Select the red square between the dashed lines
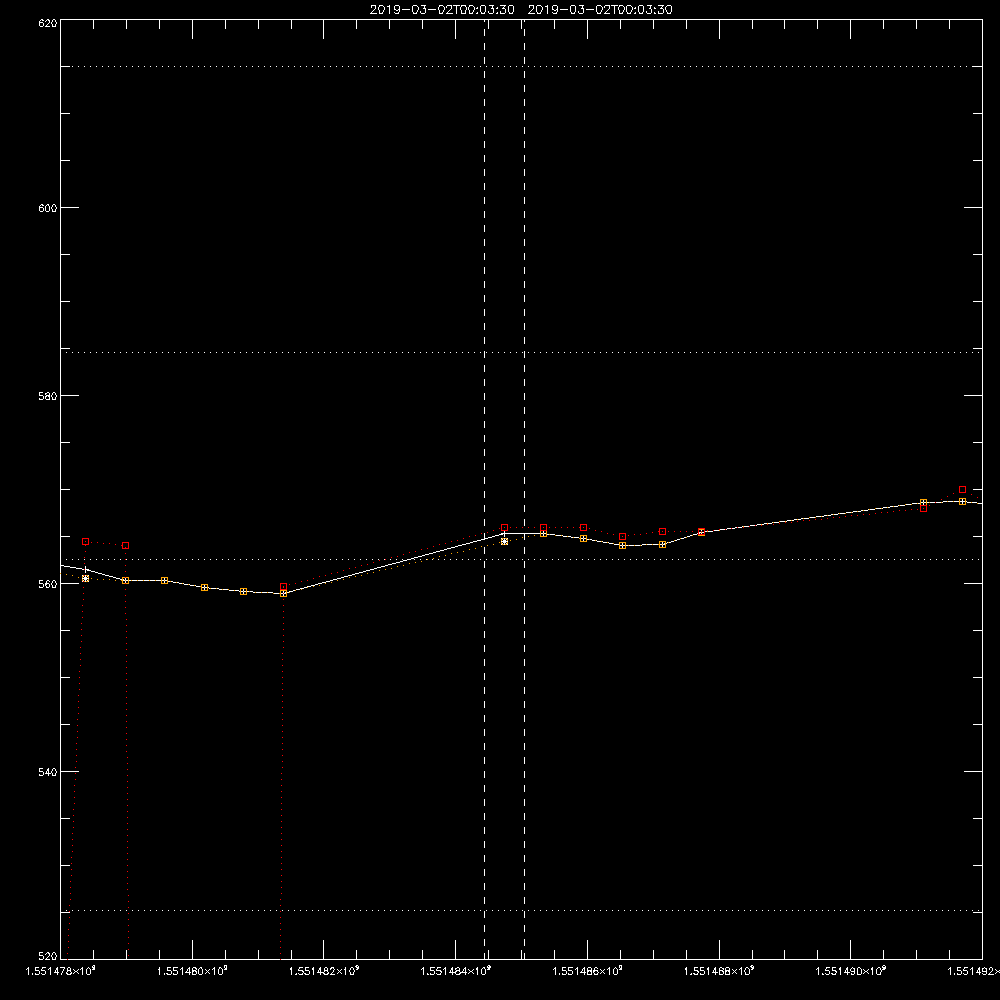The width and height of the screenshot is (1000, 1000). [x=504, y=528]
